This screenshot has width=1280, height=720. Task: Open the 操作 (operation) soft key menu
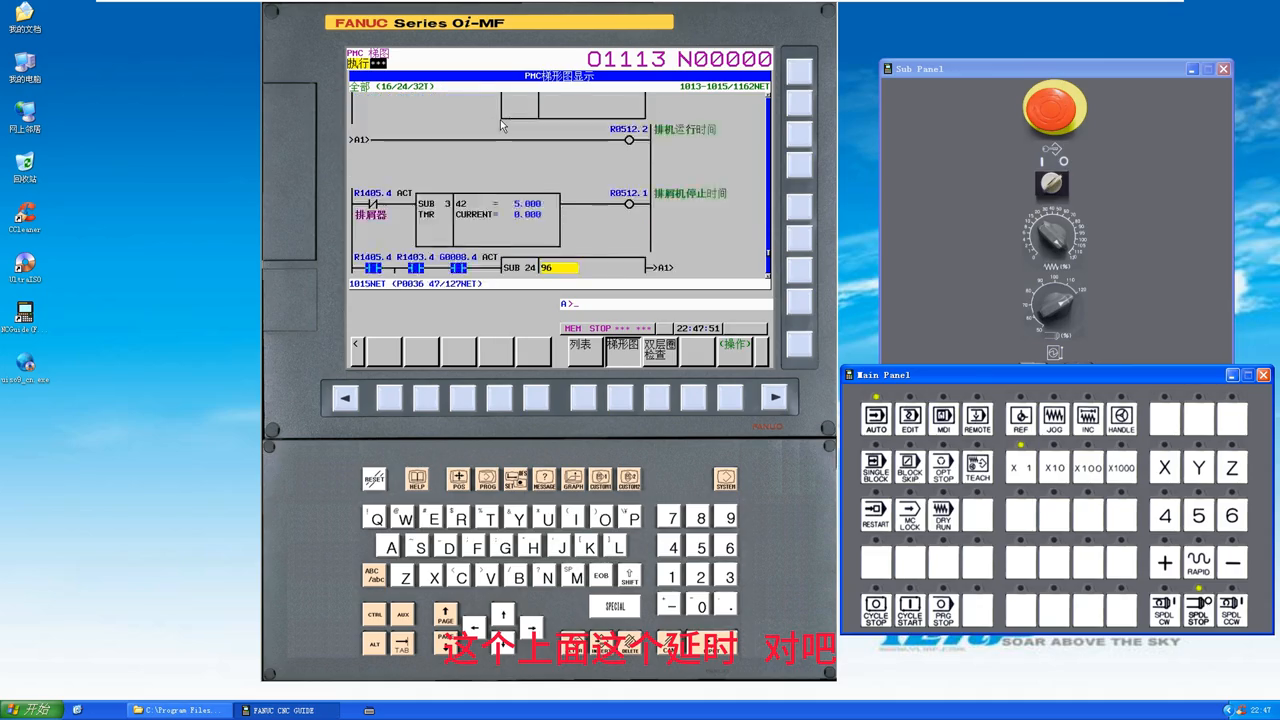[x=734, y=350]
